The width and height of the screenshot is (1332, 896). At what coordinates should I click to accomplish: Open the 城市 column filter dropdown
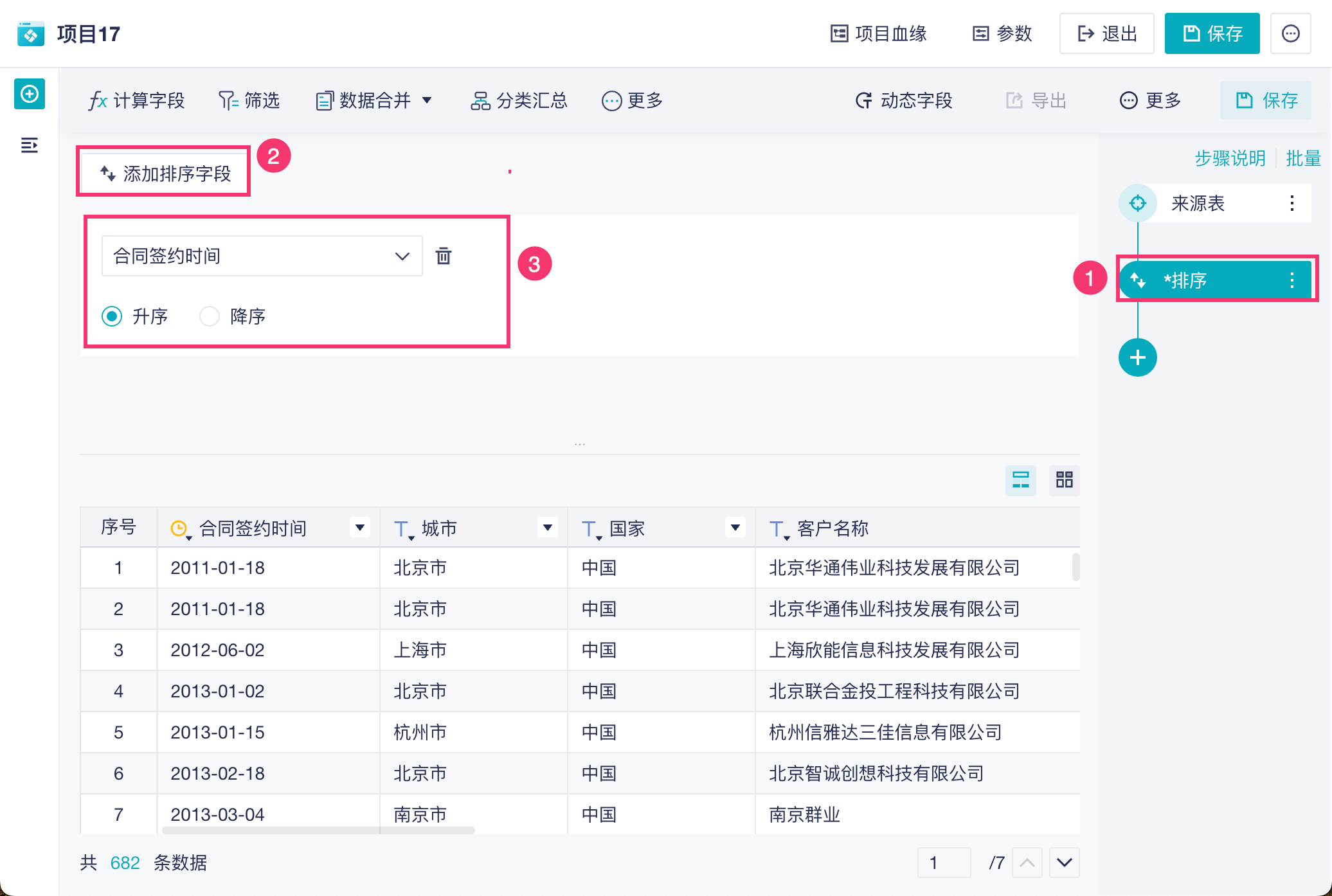(547, 528)
